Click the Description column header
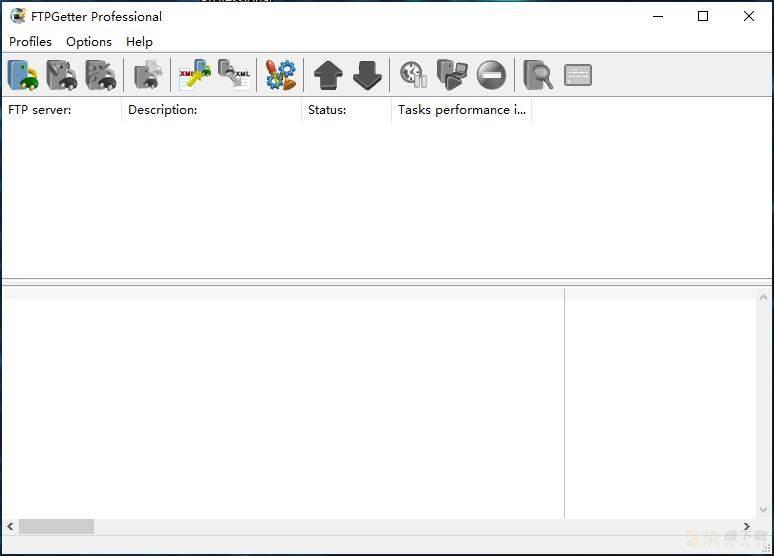Viewport: 774px width, 556px height. pyautogui.click(x=211, y=110)
